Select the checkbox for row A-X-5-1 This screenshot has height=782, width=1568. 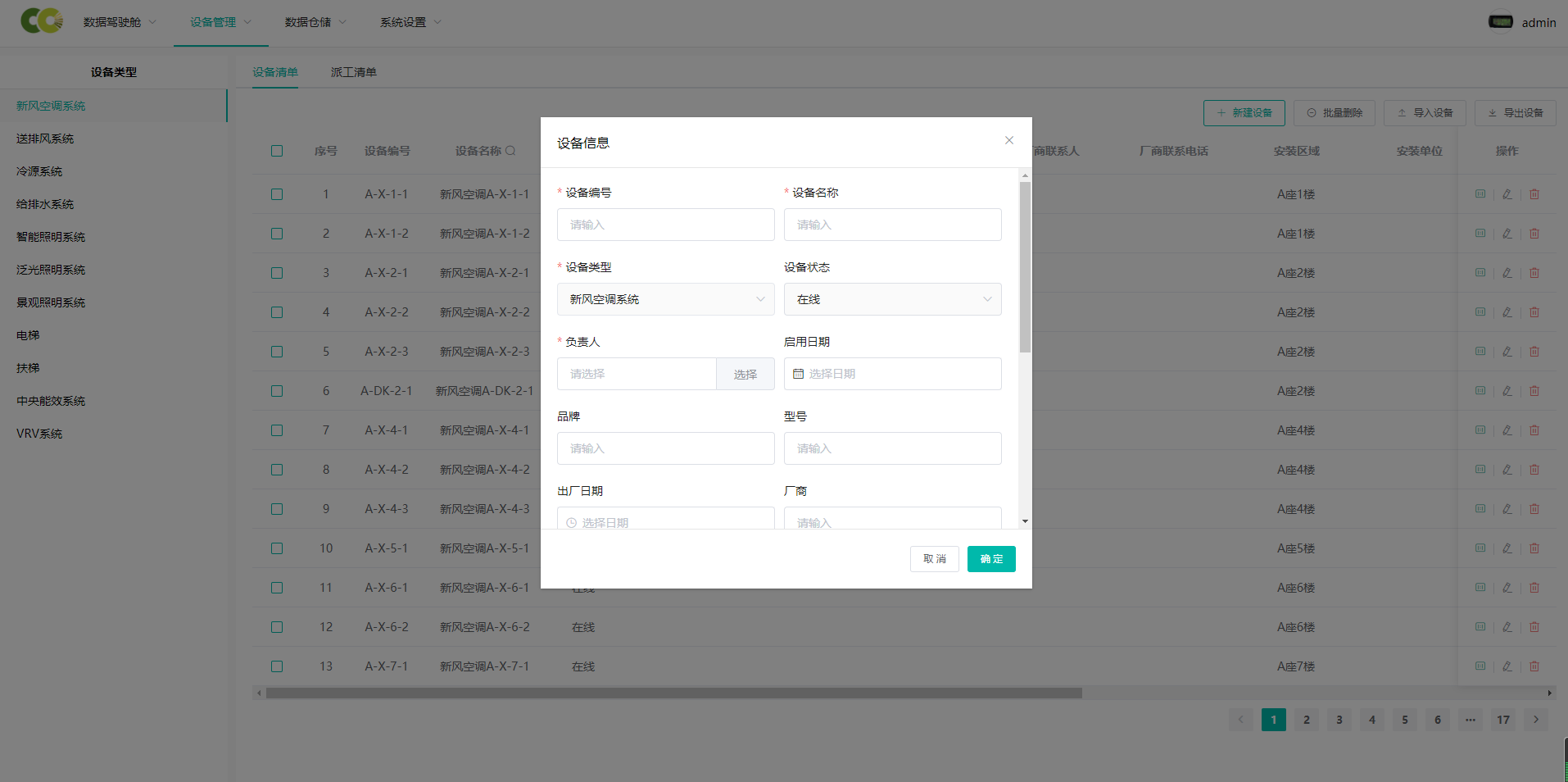(277, 548)
